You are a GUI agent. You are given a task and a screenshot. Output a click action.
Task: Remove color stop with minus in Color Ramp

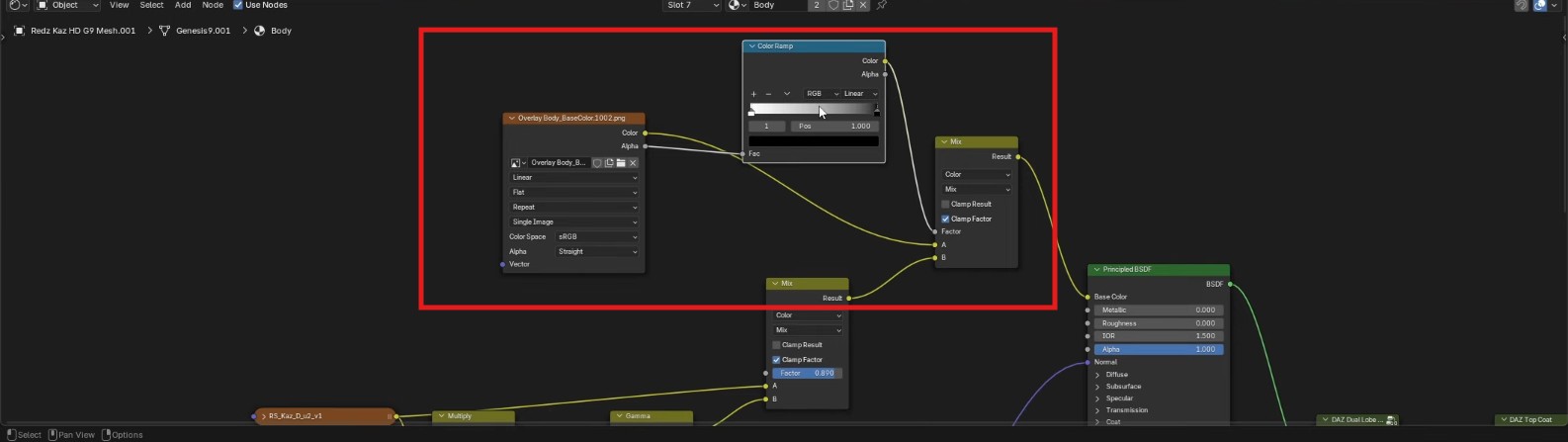768,94
